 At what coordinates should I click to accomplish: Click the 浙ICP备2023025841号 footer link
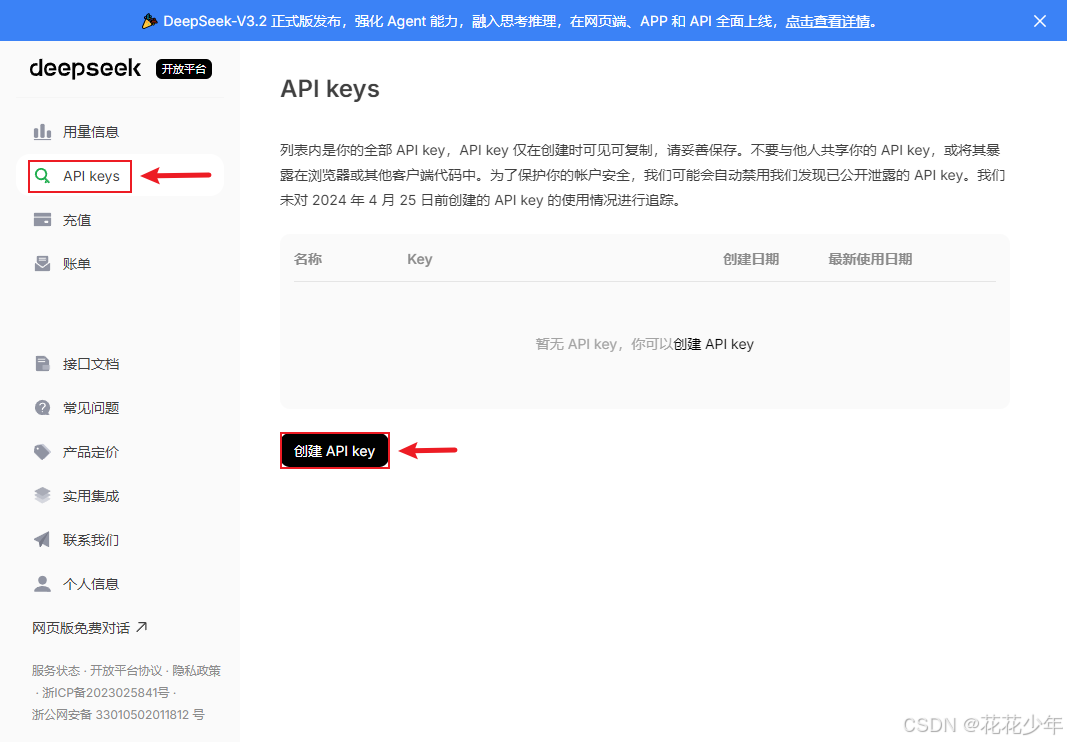pyautogui.click(x=105, y=692)
